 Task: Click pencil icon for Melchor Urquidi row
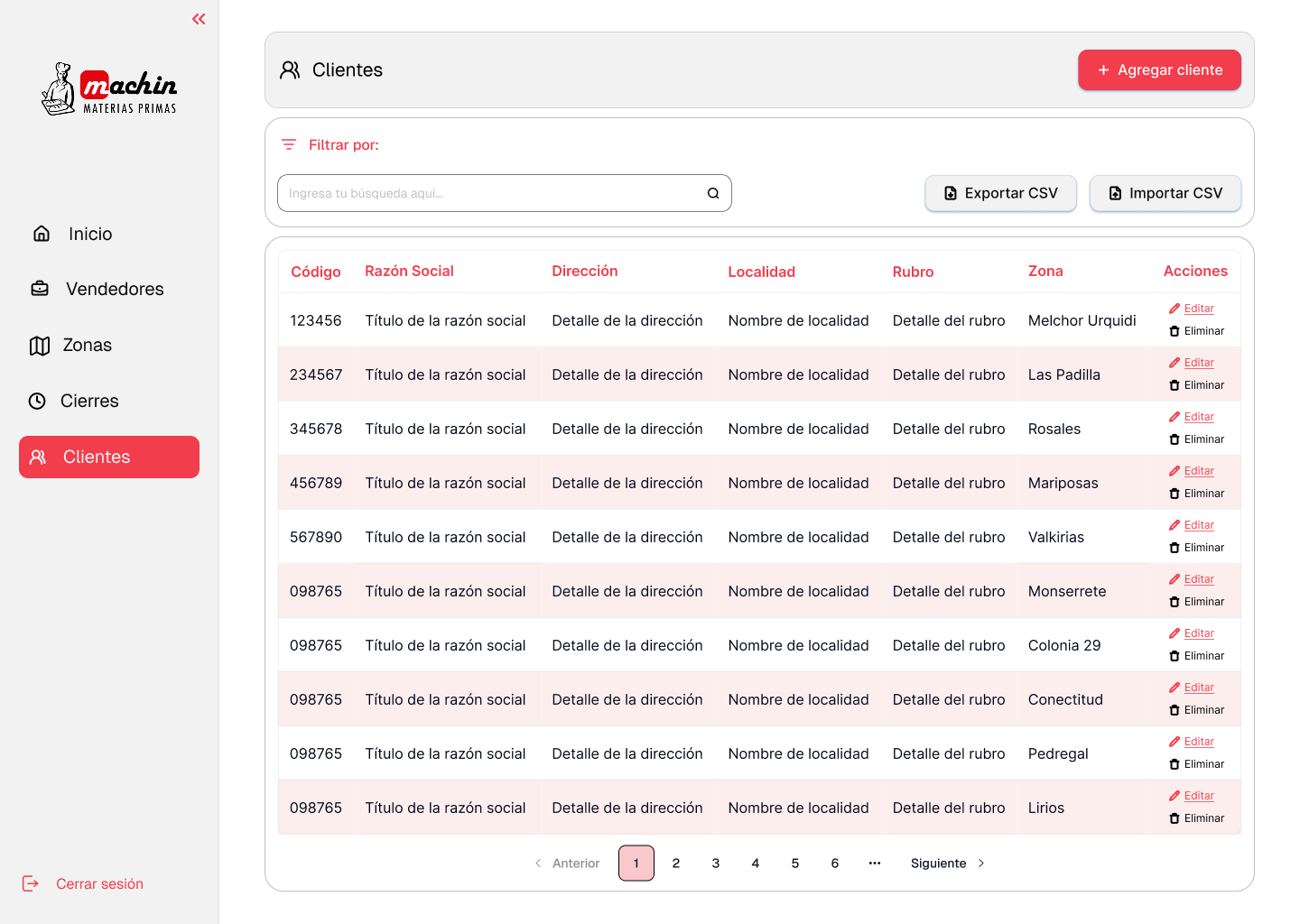(x=1175, y=309)
